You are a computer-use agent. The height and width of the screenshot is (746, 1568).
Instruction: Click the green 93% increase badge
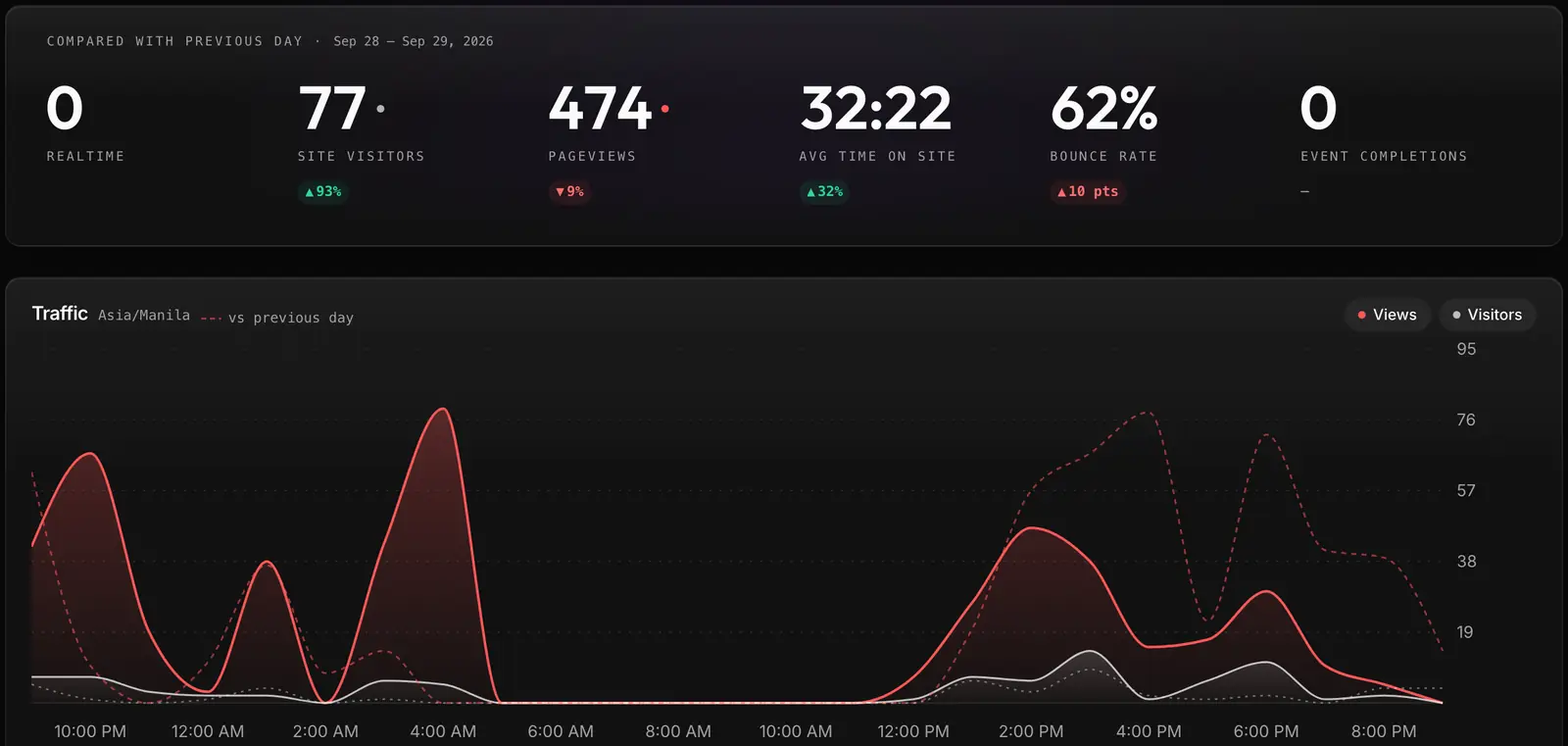323,191
